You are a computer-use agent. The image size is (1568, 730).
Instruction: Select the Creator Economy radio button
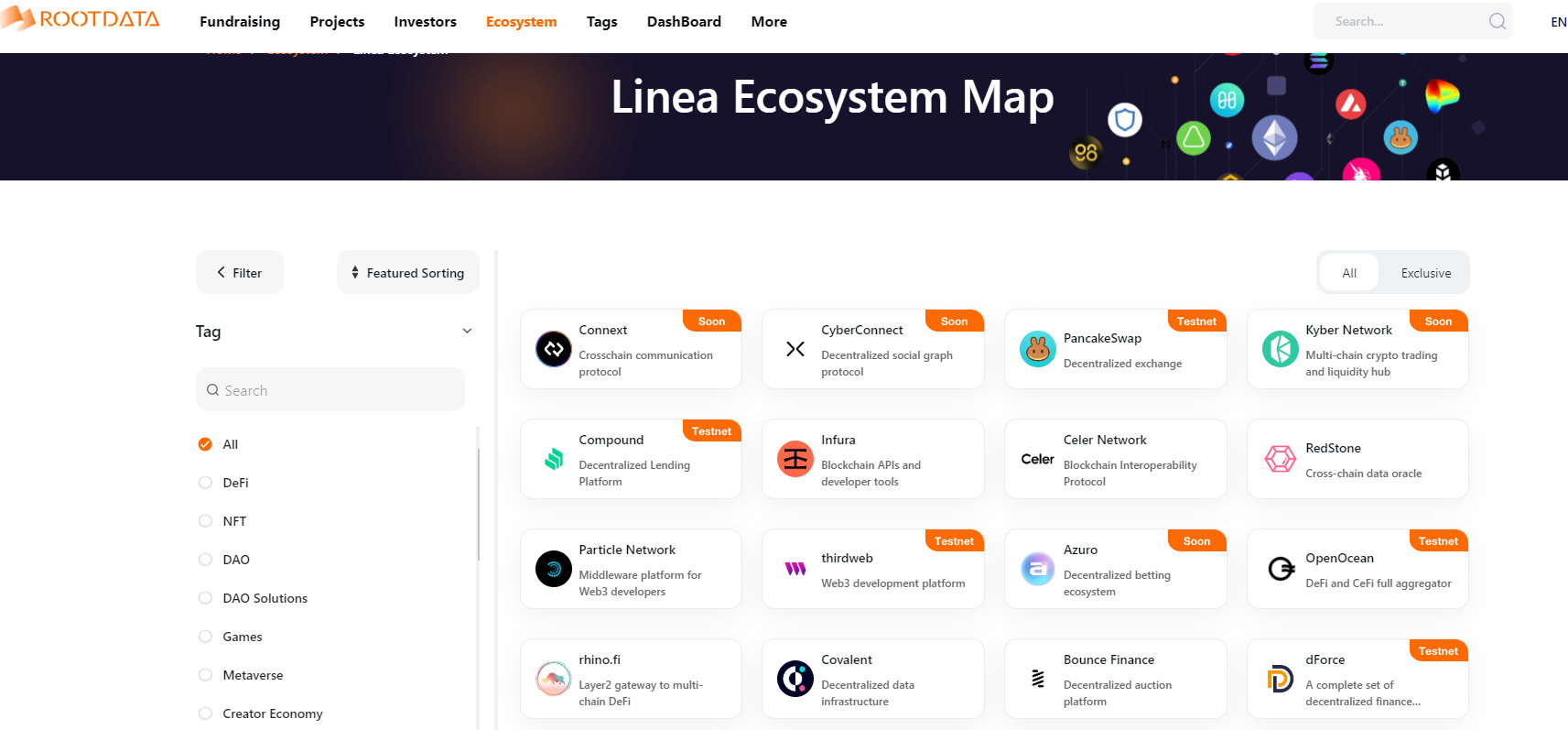pyautogui.click(x=205, y=714)
